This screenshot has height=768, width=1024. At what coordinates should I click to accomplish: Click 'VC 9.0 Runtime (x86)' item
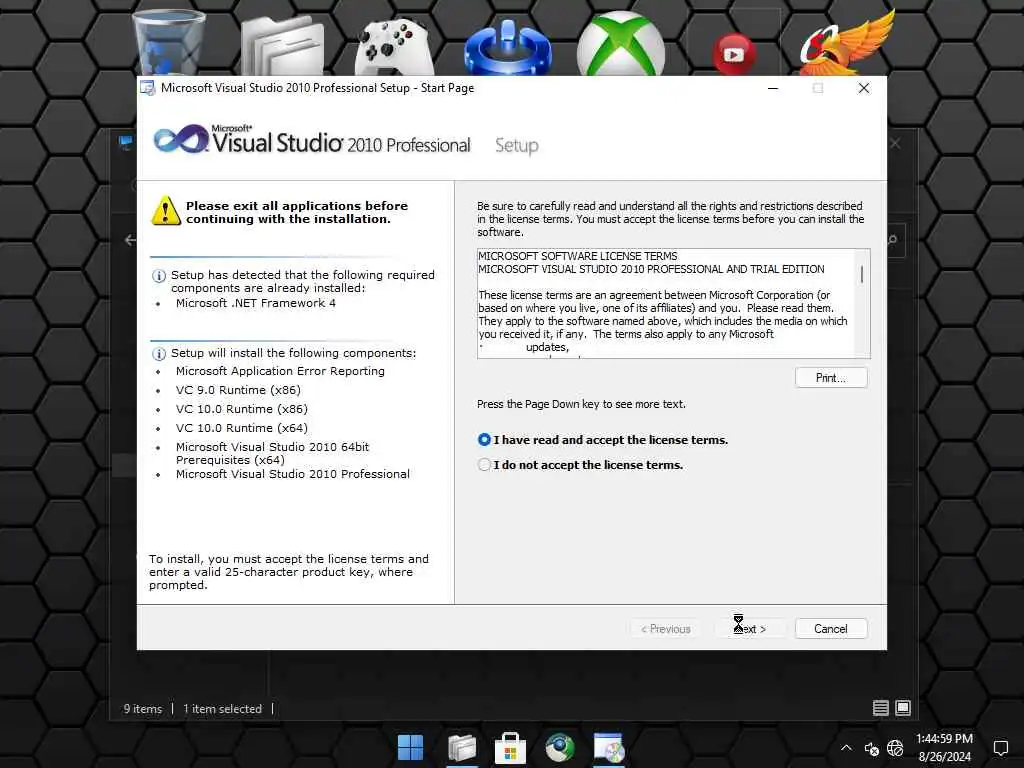point(238,390)
